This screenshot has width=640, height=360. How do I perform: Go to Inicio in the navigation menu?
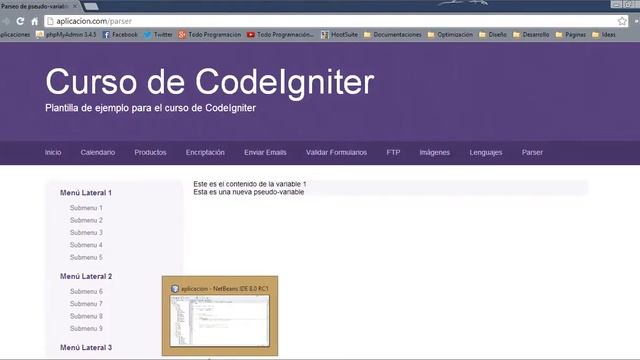pos(53,152)
